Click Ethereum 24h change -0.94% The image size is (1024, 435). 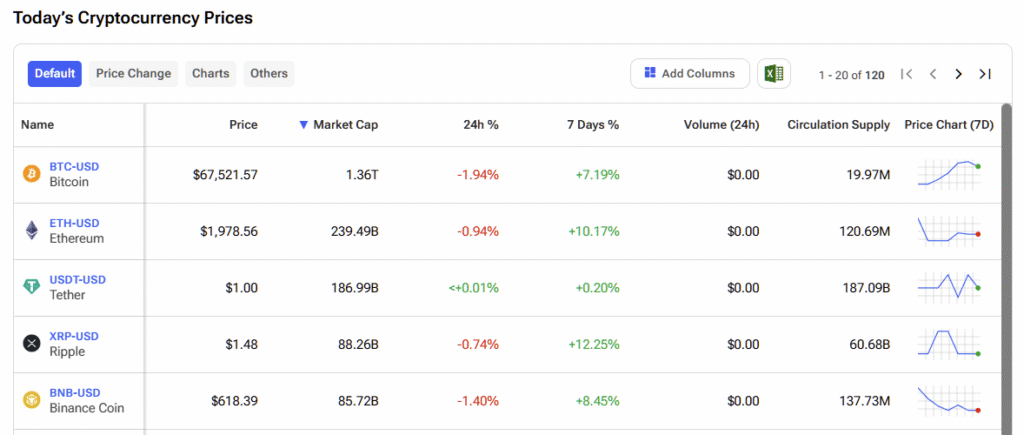tap(477, 231)
